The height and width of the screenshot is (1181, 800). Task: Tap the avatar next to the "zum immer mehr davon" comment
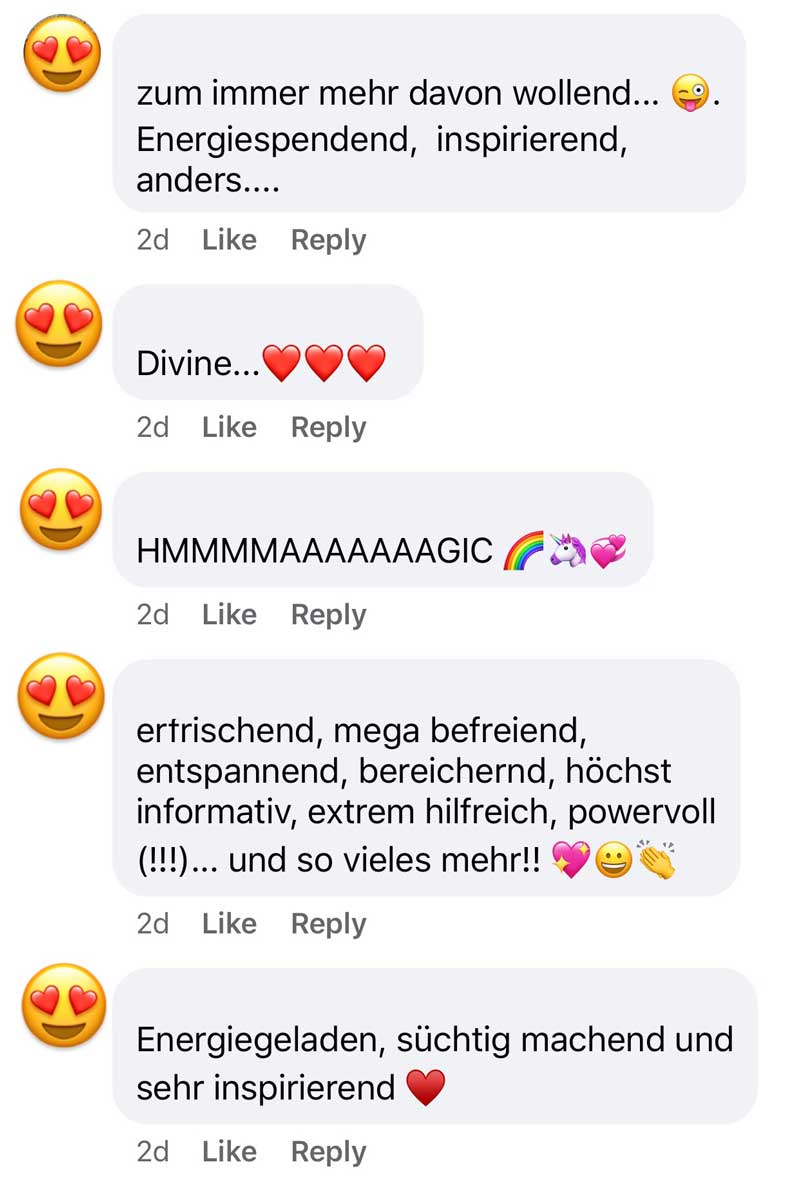pos(63,53)
